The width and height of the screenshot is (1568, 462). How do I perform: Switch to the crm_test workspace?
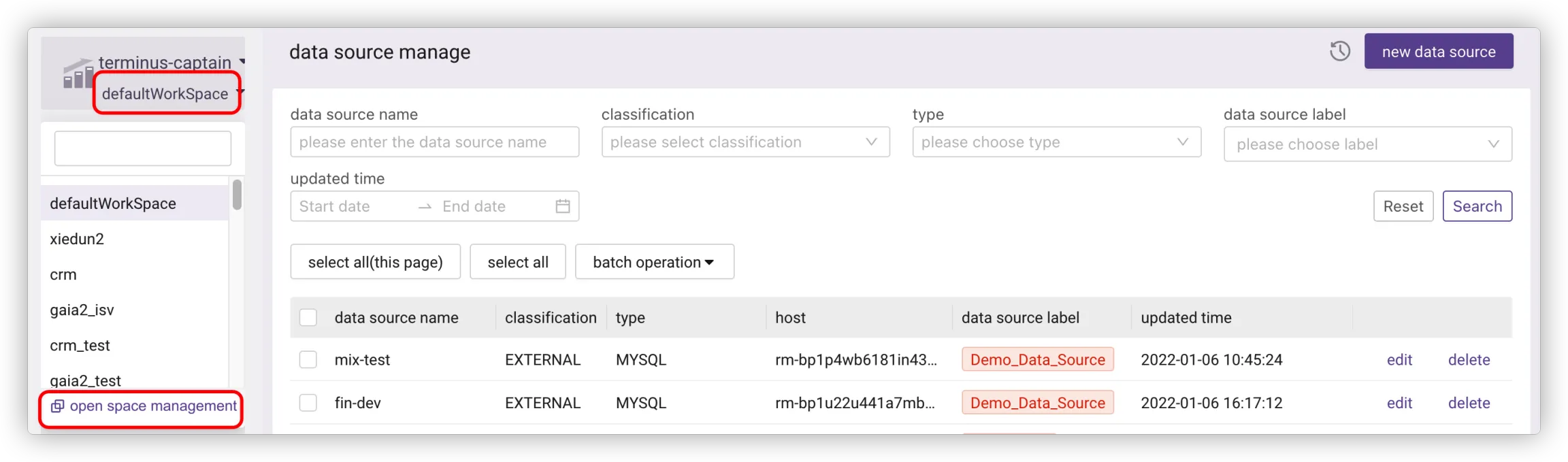click(80, 346)
